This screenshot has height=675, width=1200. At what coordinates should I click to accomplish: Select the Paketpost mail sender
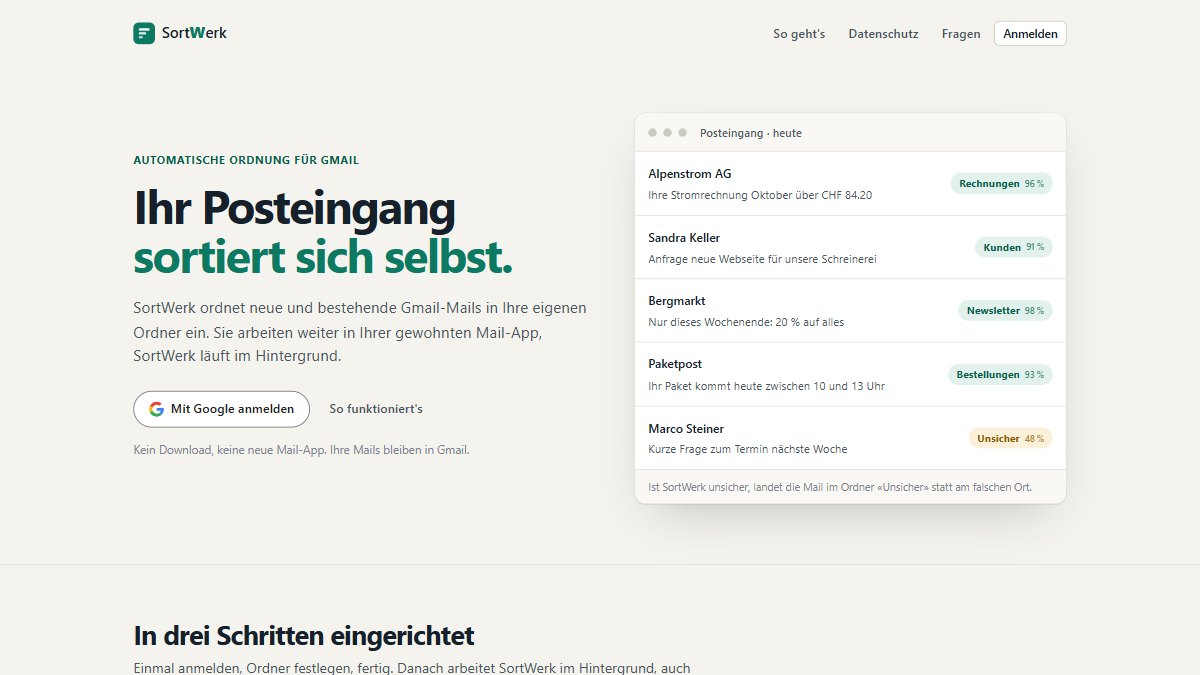675,364
